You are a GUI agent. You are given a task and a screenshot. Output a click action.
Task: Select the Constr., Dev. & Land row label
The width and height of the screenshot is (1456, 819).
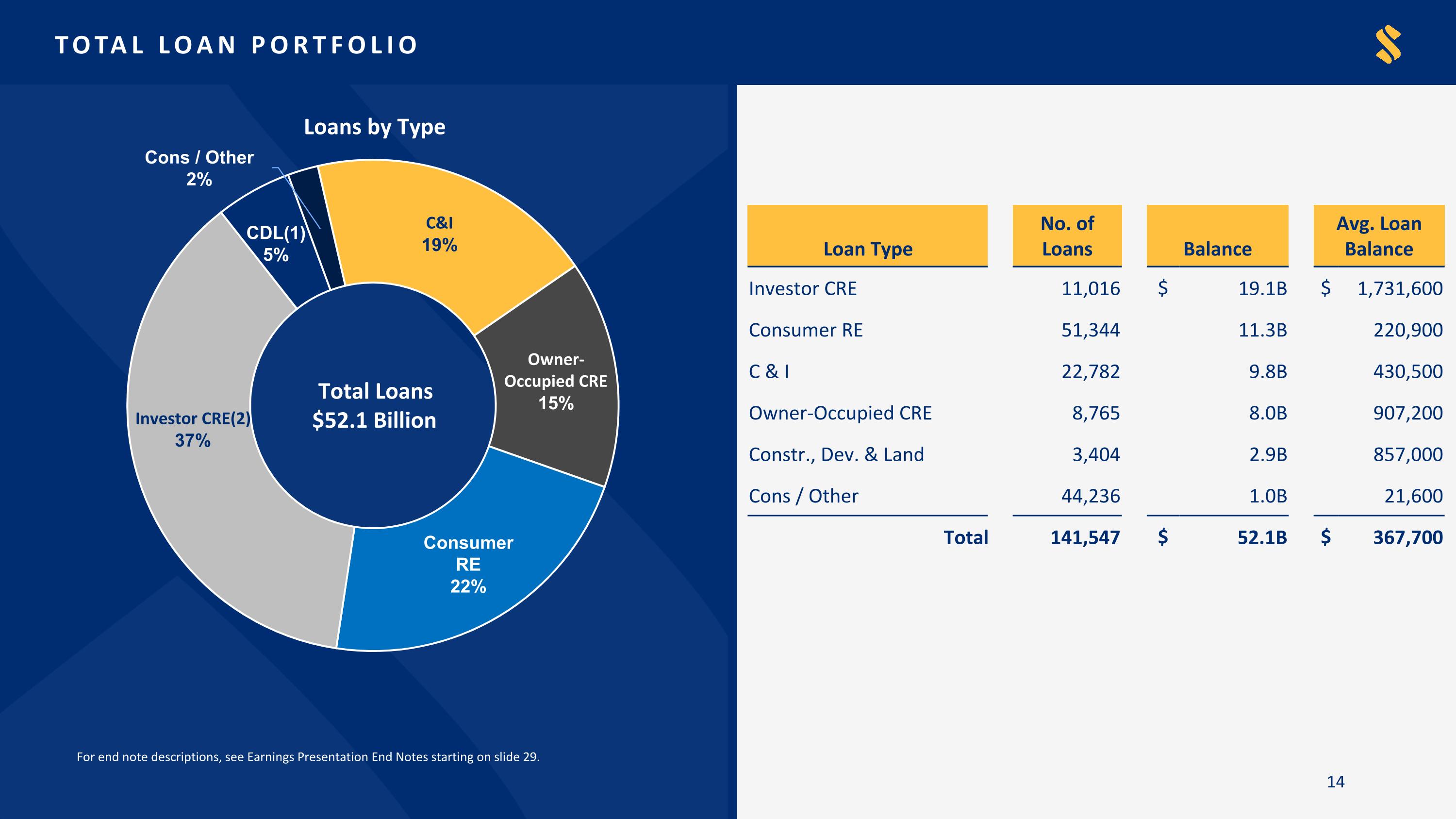836,455
